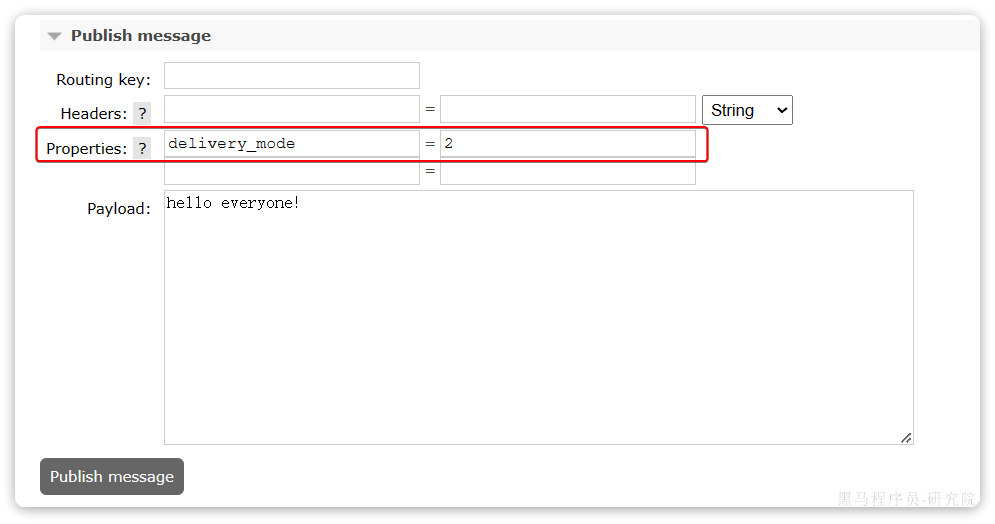Image resolution: width=995 pixels, height=524 pixels.
Task: Open the Headers help question mark
Action: click(142, 114)
